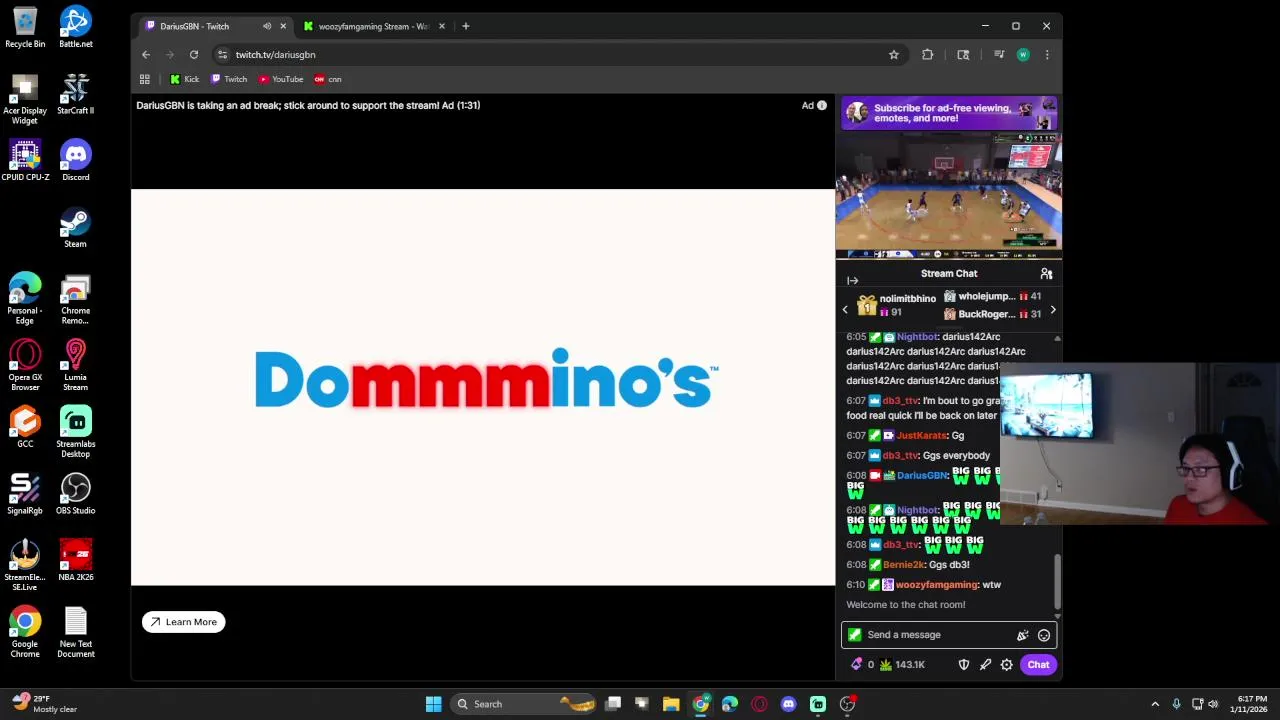Screen dimensions: 1280x720
Task: Expand hidden system tray icons
Action: (1155, 704)
